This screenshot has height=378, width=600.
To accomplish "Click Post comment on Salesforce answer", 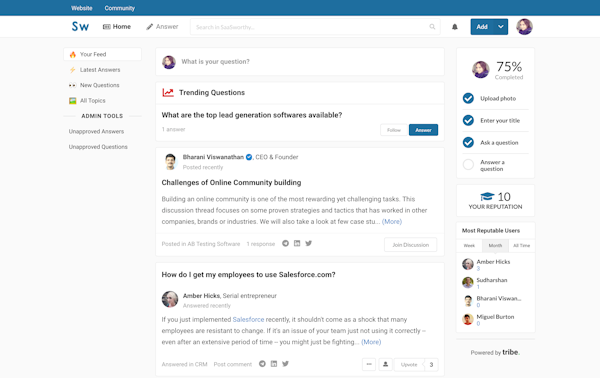I will pyautogui.click(x=233, y=364).
